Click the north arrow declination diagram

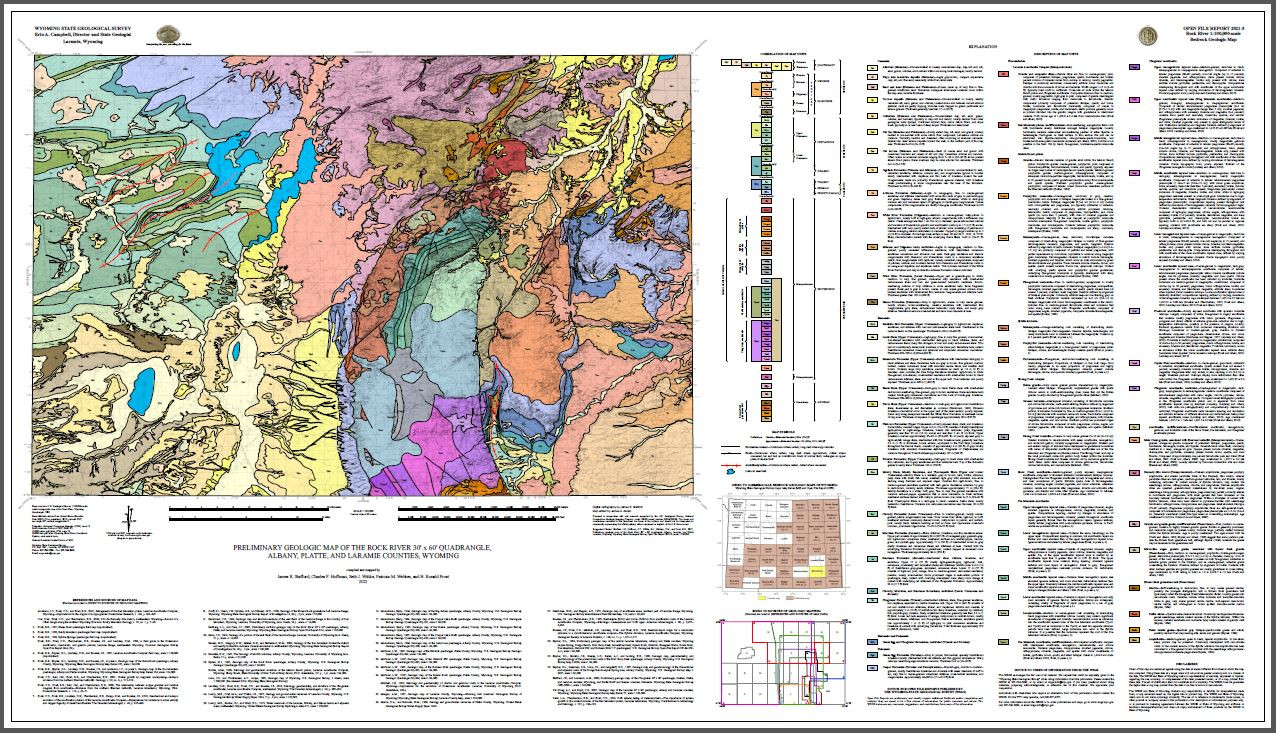coord(129,517)
